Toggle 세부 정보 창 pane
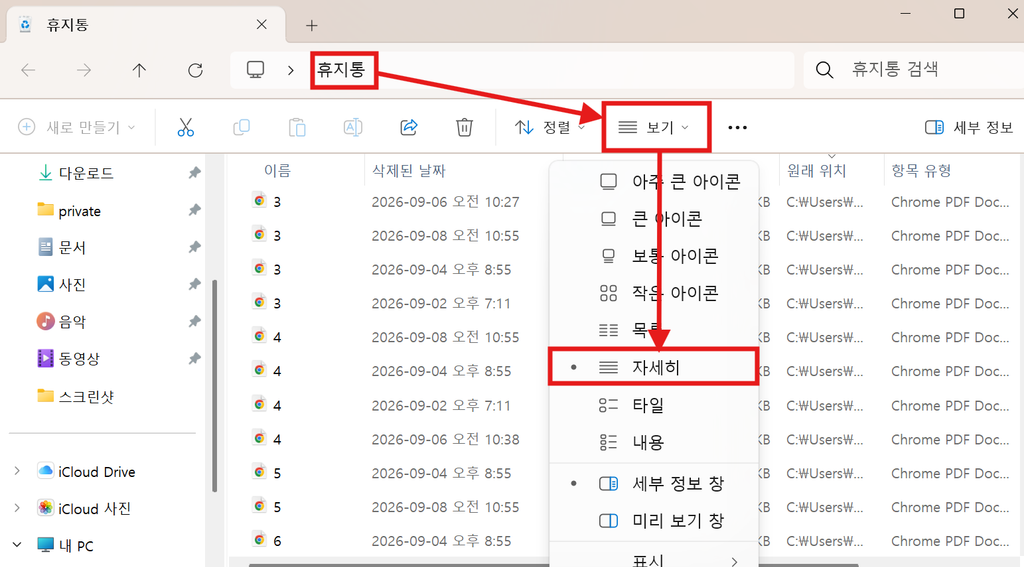Screen dimensions: 1024x567 (x=654, y=484)
